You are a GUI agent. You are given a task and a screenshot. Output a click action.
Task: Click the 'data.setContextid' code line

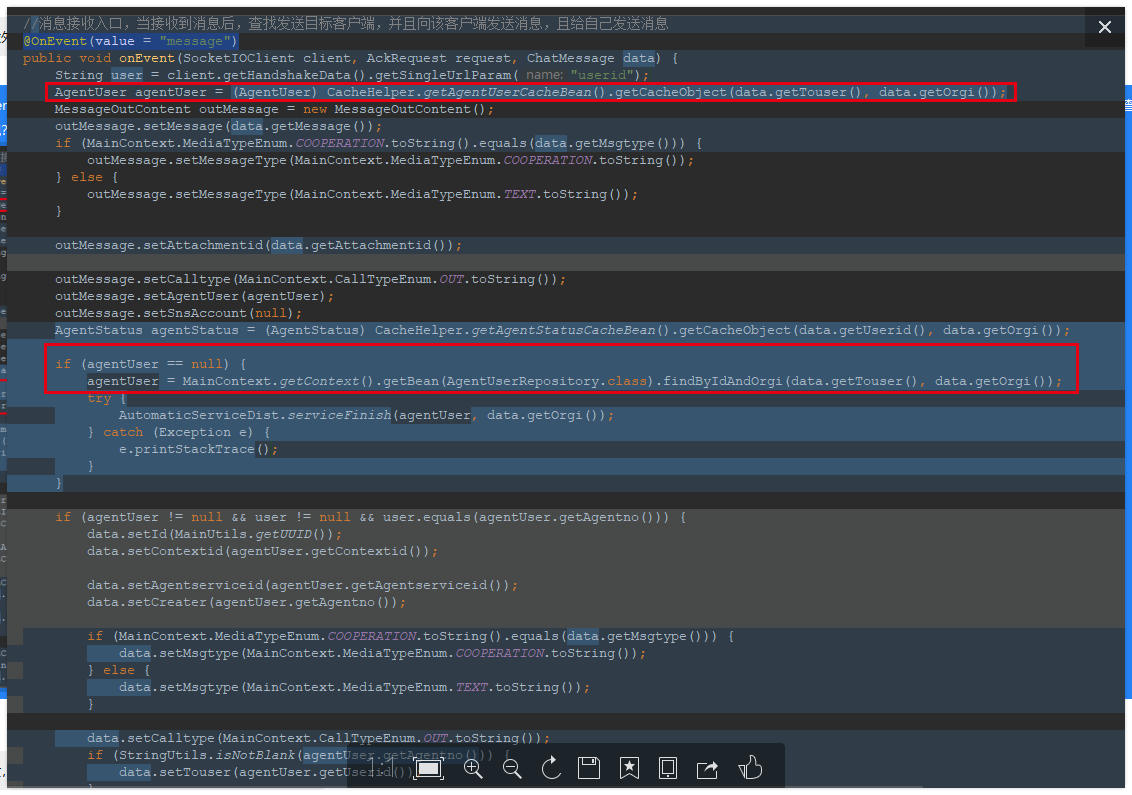pyautogui.click(x=262, y=551)
